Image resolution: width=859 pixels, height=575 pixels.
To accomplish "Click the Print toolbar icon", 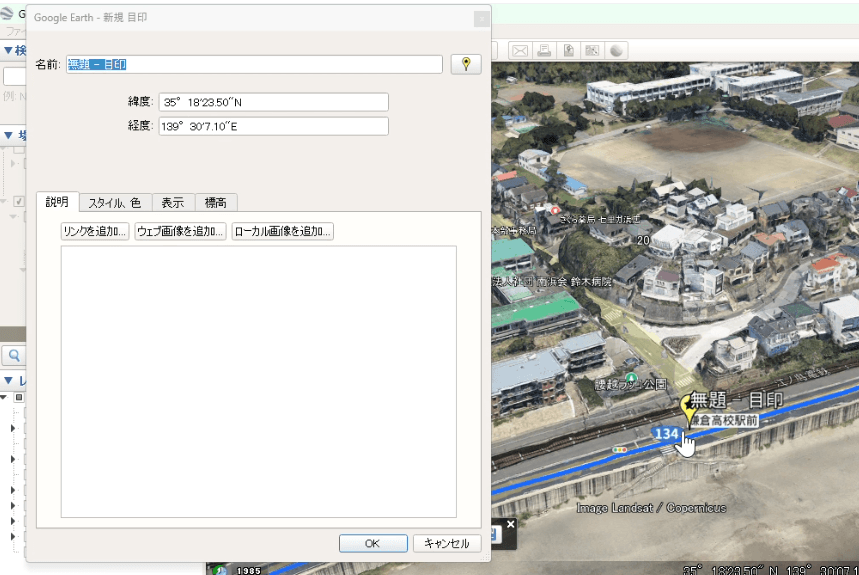I will click(x=544, y=50).
